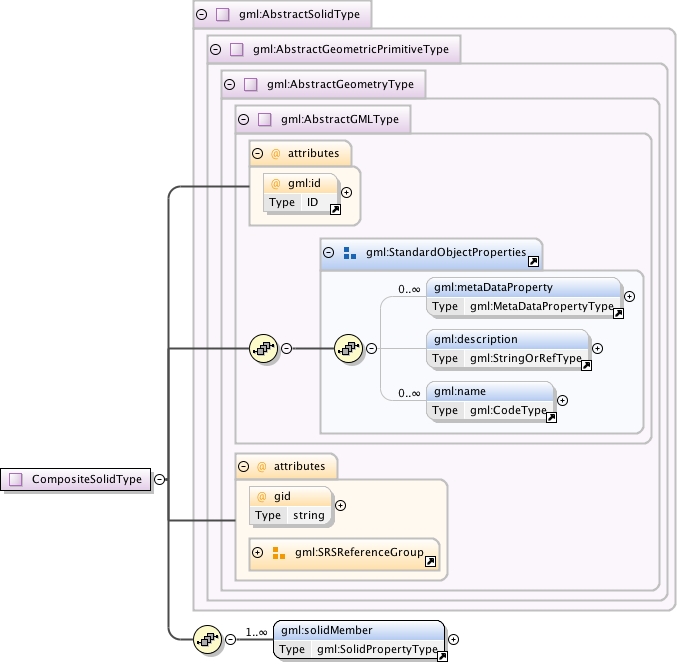Click the string type value of gid
This screenshot has height=664, width=677.
pos(309,515)
